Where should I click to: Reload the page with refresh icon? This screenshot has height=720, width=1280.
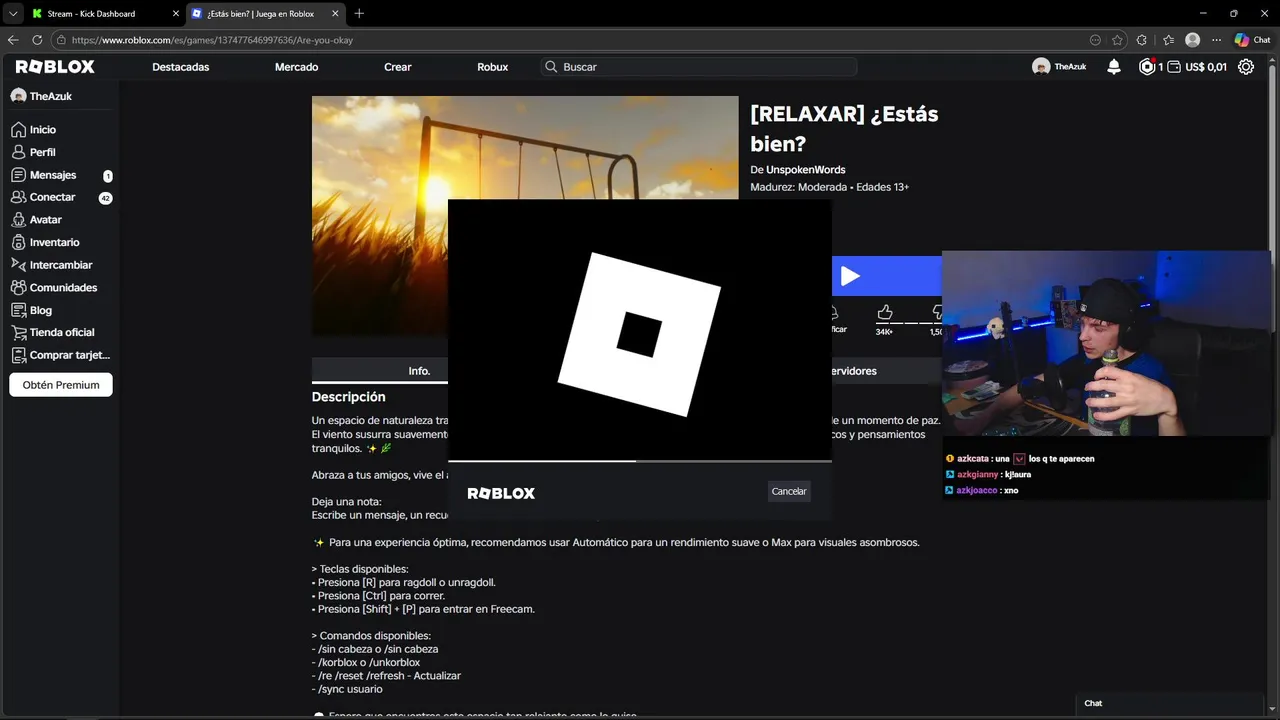[x=37, y=40]
